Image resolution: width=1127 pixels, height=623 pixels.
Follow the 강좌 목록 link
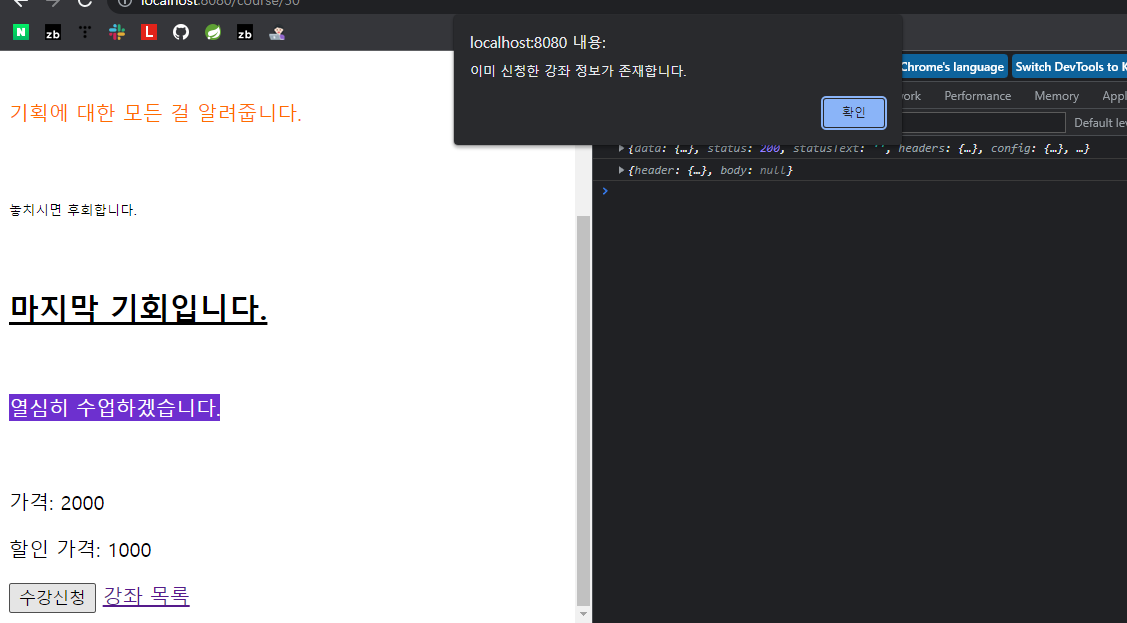pyautogui.click(x=146, y=596)
